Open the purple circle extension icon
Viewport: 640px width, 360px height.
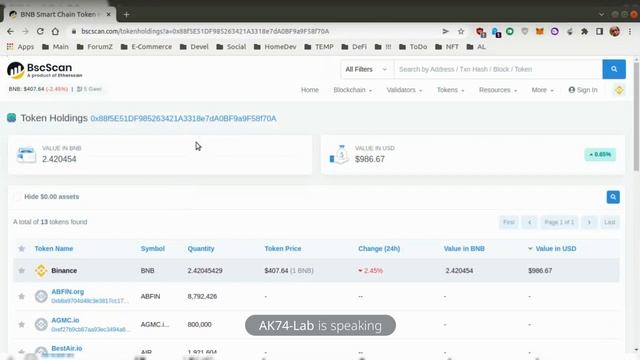(554, 31)
